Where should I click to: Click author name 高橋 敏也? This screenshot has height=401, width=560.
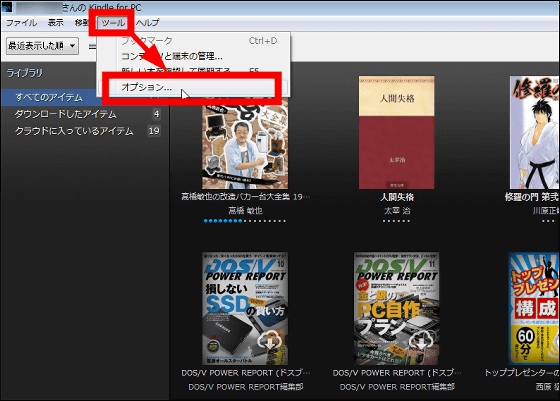(x=245, y=211)
